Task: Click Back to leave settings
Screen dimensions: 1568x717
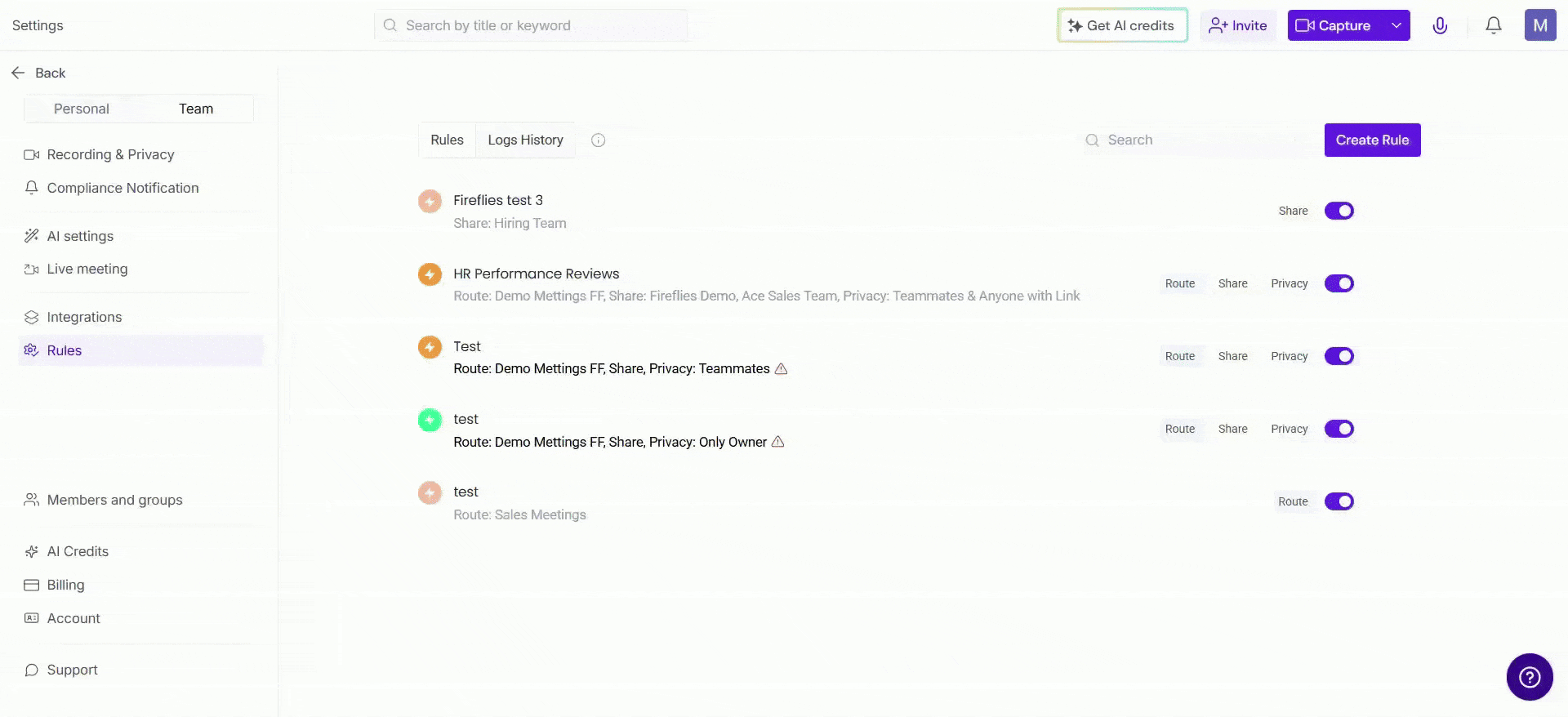Action: click(38, 73)
